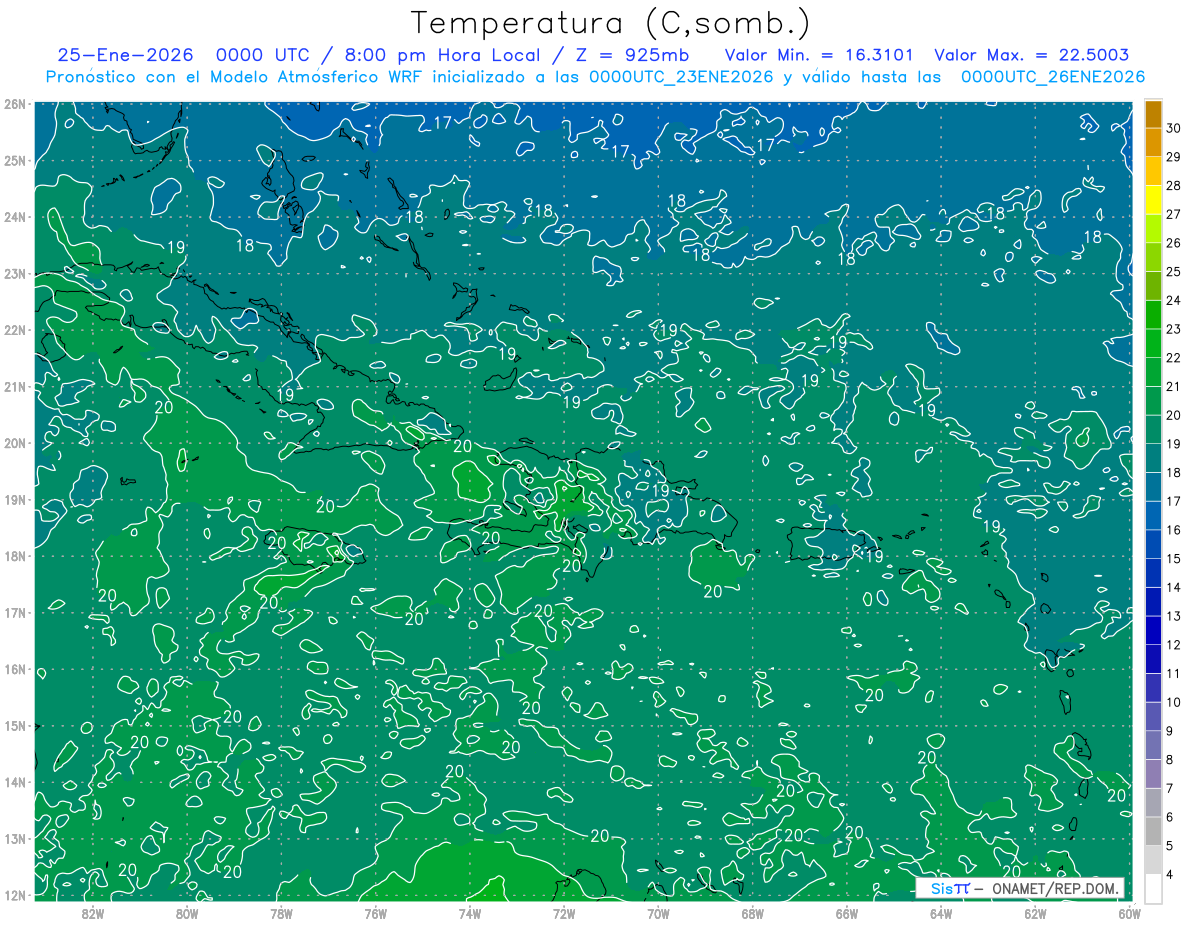Click the 13N latitude axis label
This screenshot has height=927, width=1200.
point(14,838)
